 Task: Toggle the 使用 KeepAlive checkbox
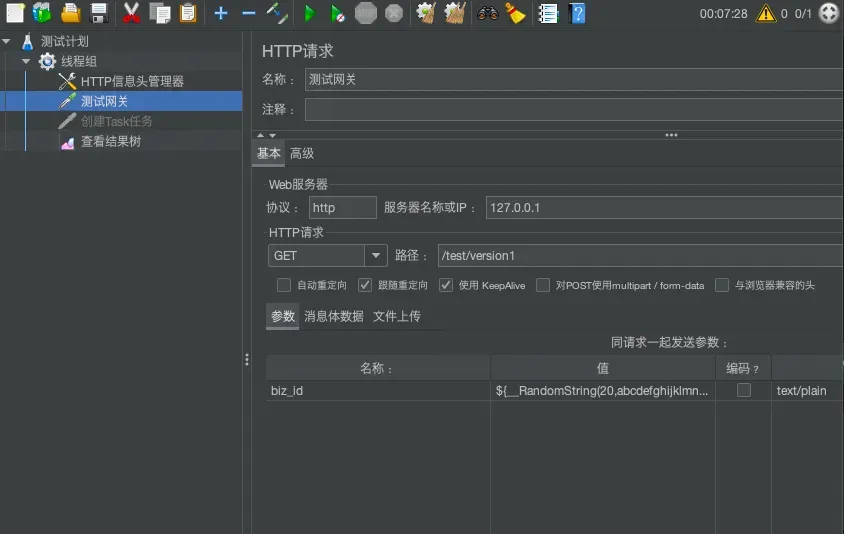click(x=446, y=285)
